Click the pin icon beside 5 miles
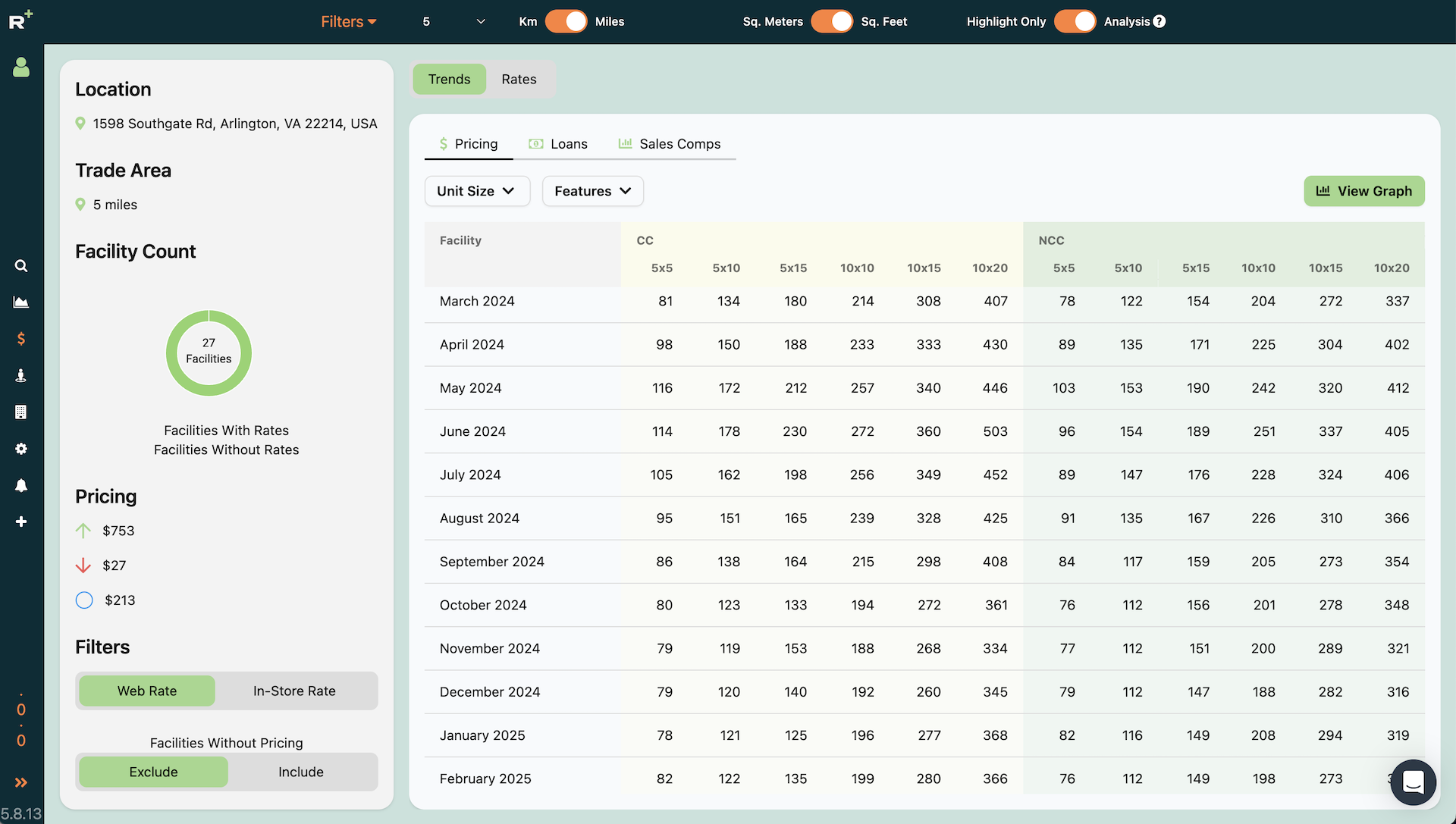The height and width of the screenshot is (824, 1456). click(80, 205)
